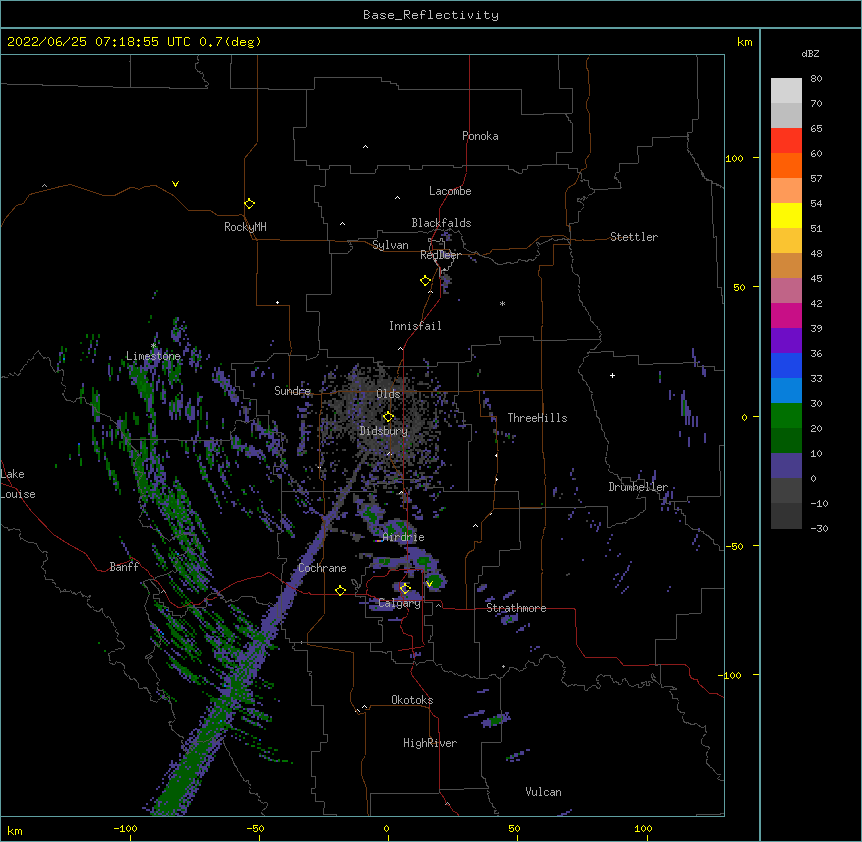The width and height of the screenshot is (862, 842).
Task: Select the Lacombe city label
Action: click(x=450, y=191)
